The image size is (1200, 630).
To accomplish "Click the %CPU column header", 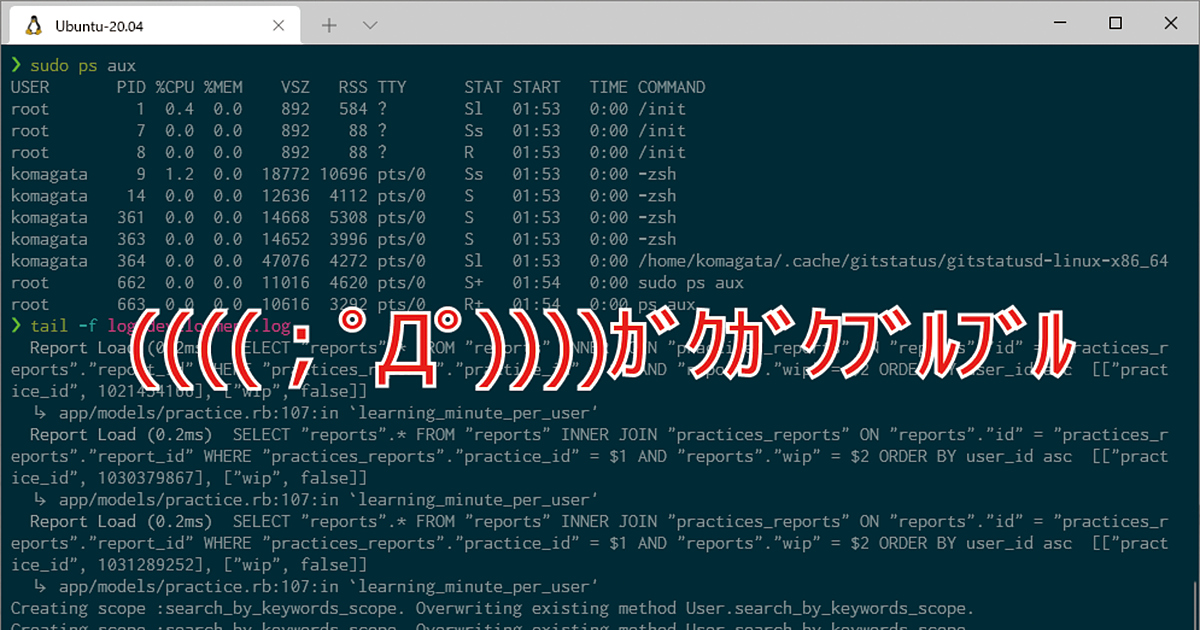I will pos(175,87).
